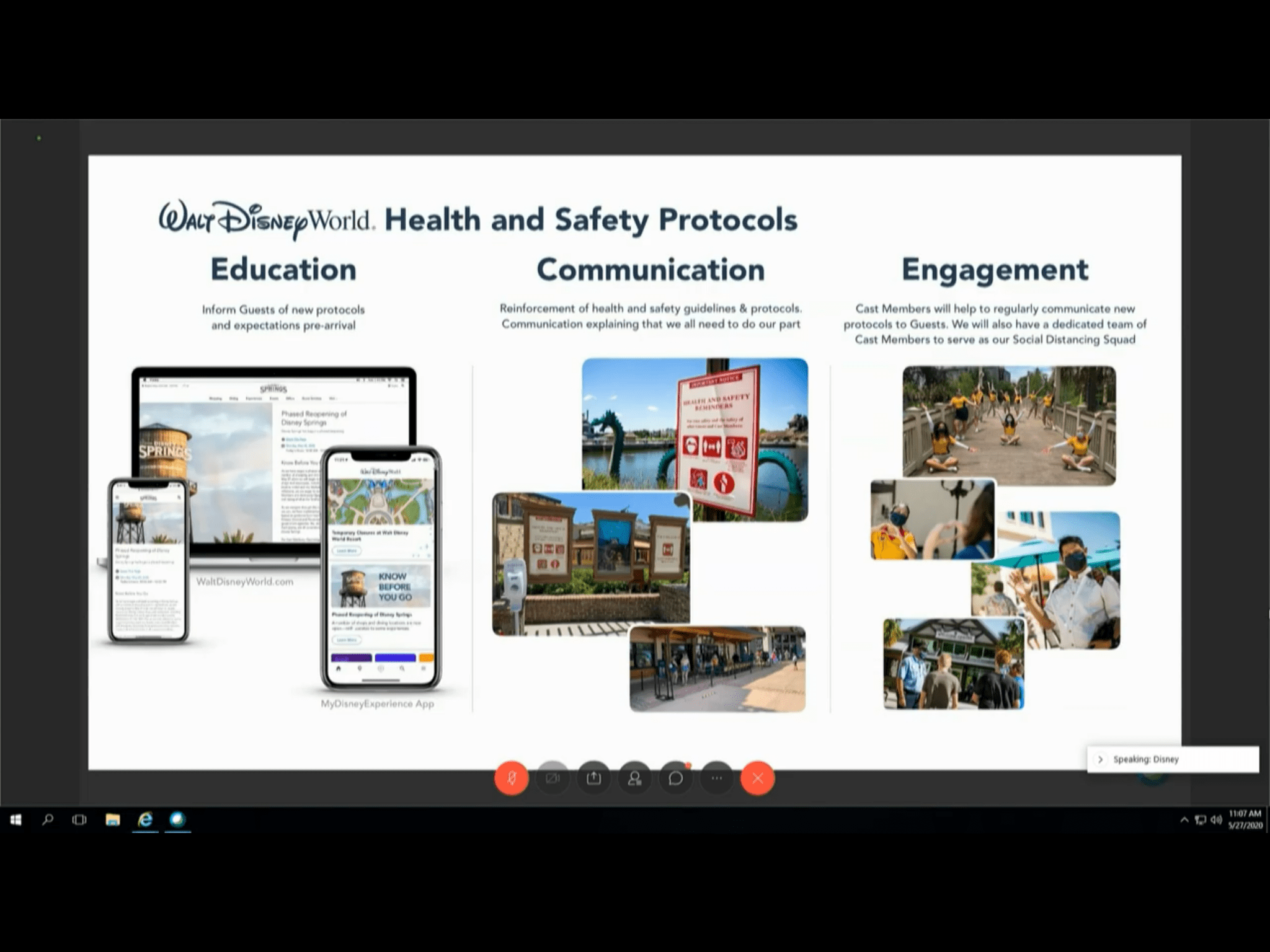Viewport: 1270px width, 952px height.
Task: Open the volume speaker tray control
Action: (1216, 820)
